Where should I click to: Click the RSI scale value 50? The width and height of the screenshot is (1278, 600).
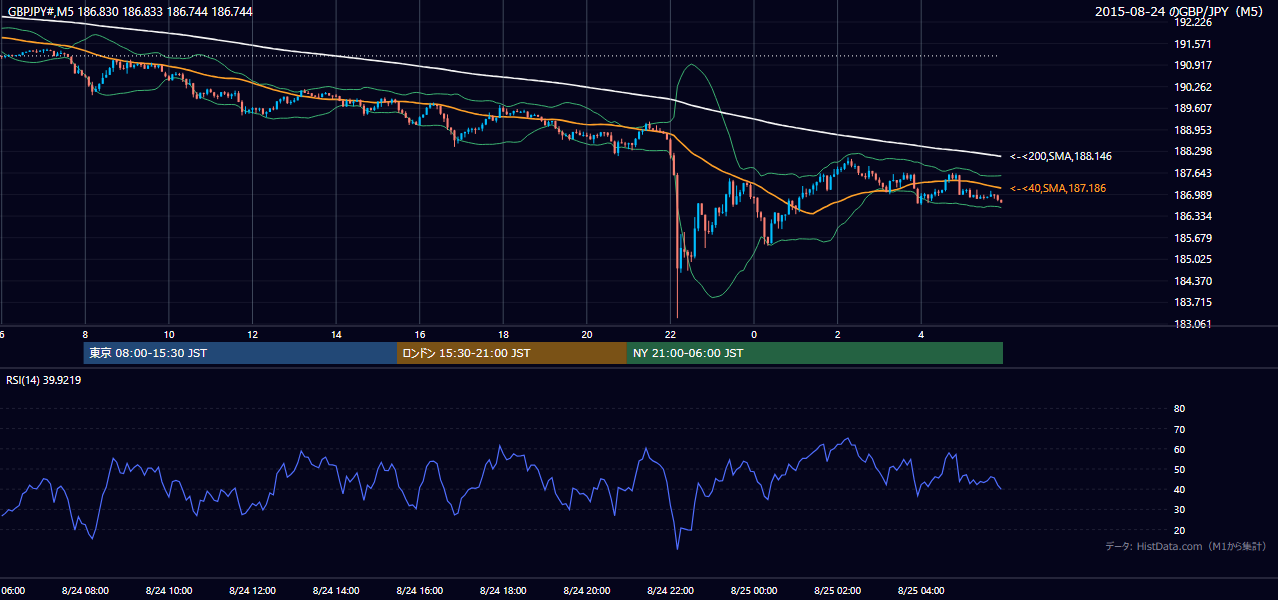(1179, 470)
